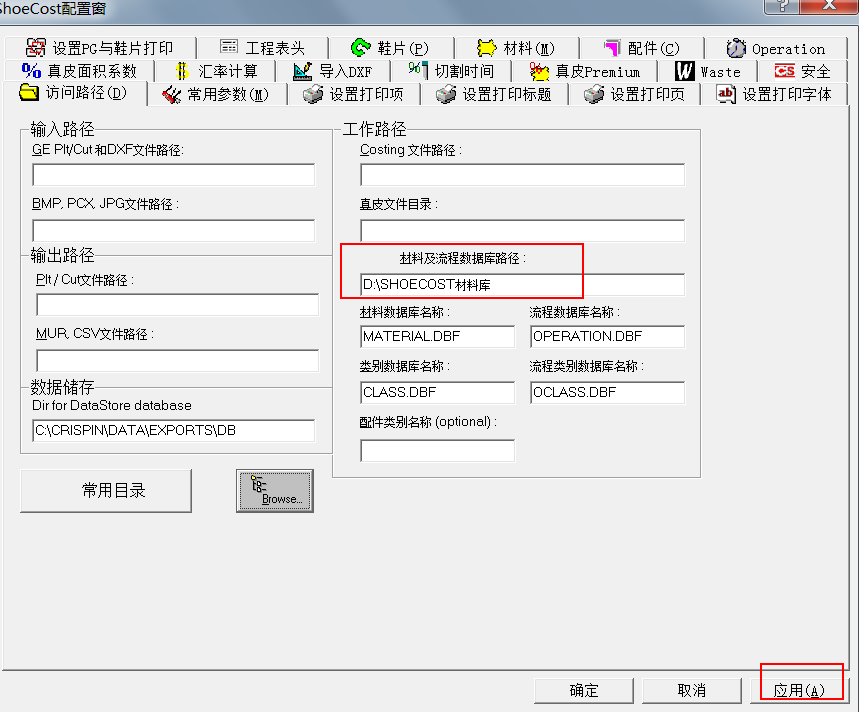Click the red icon of 设置PG与鞋片打印 tab

tap(36, 48)
